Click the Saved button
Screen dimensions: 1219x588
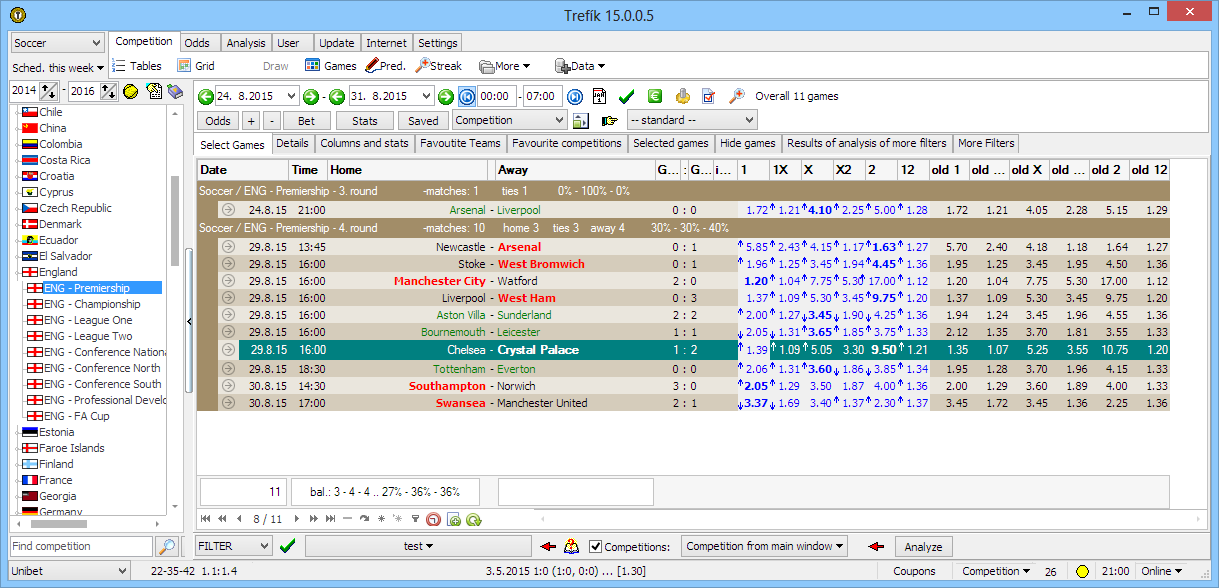point(423,120)
